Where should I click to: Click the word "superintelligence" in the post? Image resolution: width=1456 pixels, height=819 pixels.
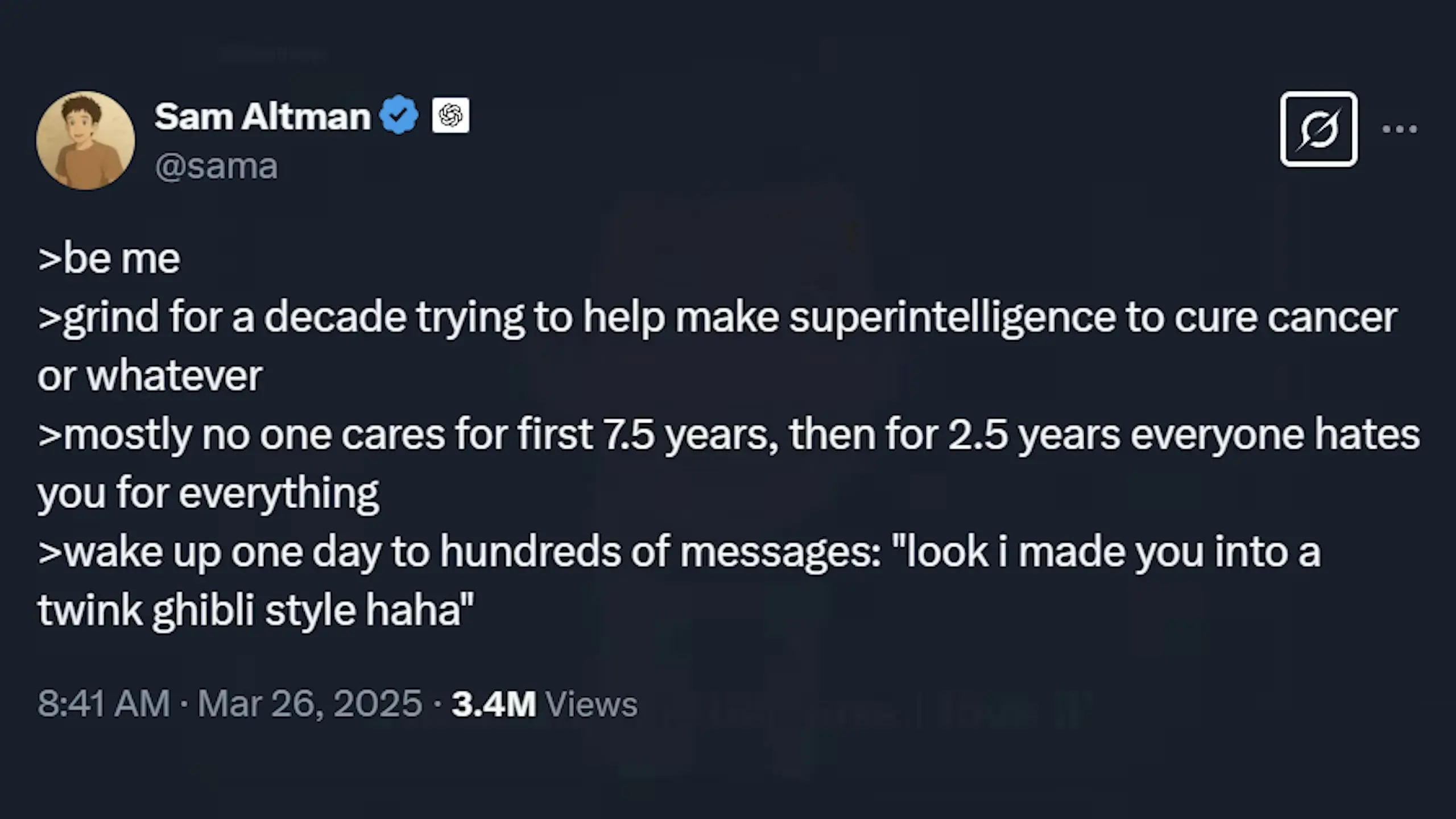[x=952, y=317]
